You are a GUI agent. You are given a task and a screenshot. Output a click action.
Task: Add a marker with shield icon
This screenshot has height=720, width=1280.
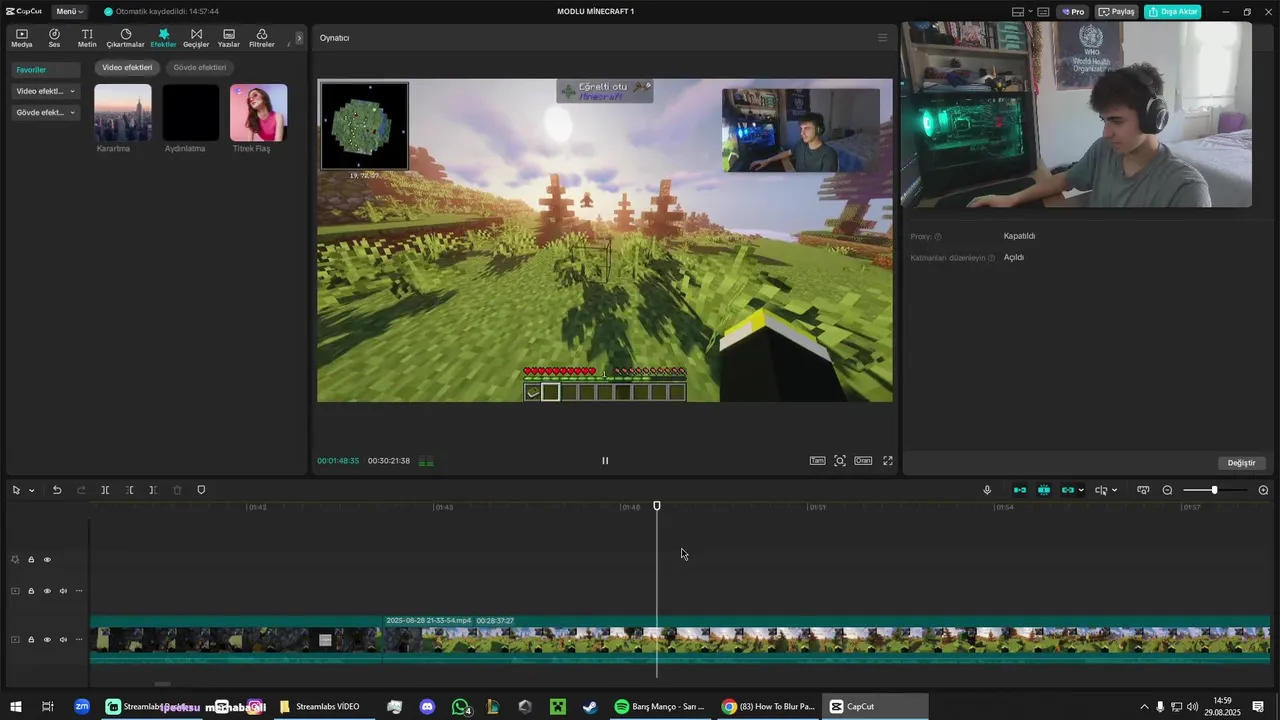pos(201,490)
